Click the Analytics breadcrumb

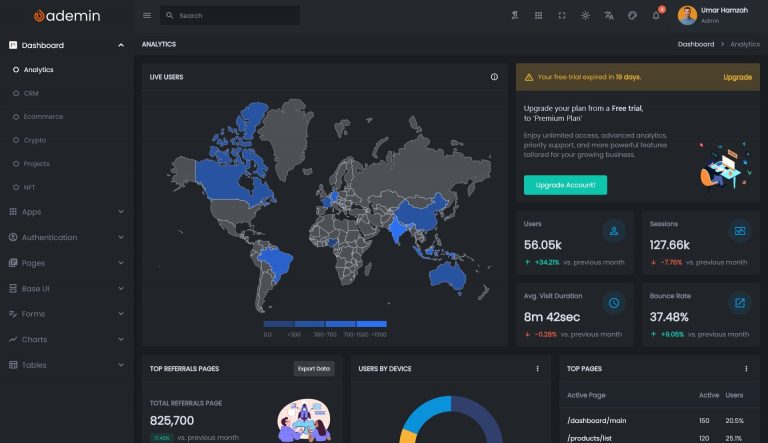pyautogui.click(x=745, y=44)
